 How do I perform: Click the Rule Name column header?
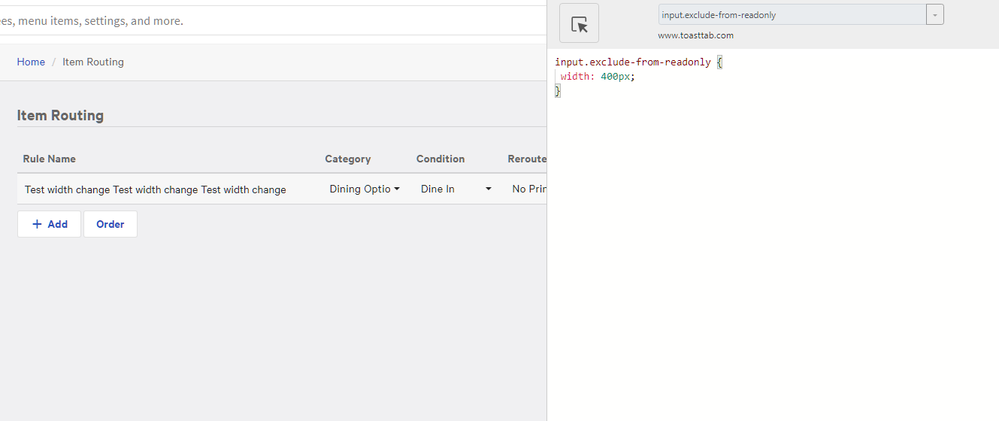click(49, 159)
